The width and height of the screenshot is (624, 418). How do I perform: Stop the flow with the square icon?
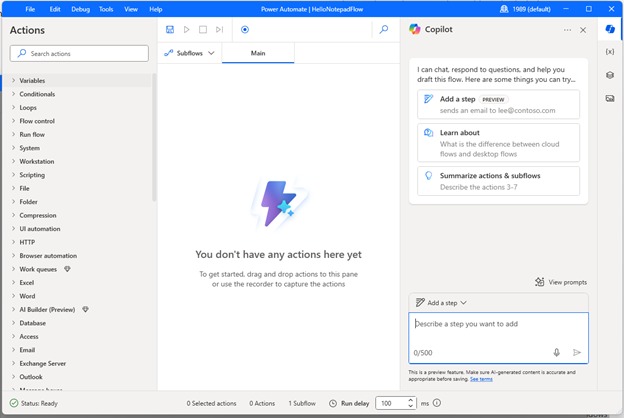[203, 29]
